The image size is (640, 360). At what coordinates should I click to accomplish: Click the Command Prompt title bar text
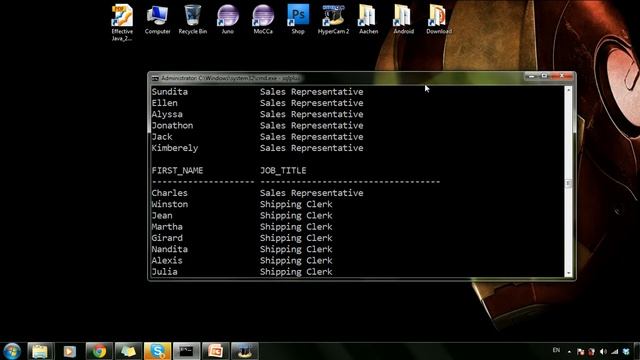coord(231,78)
